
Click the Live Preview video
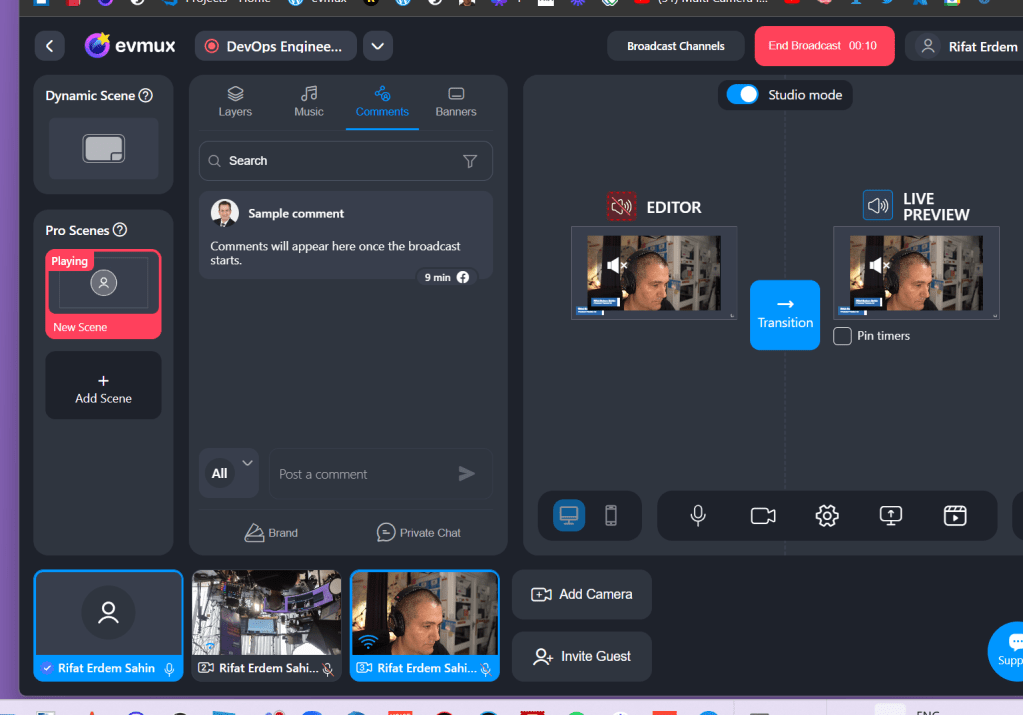[916, 273]
